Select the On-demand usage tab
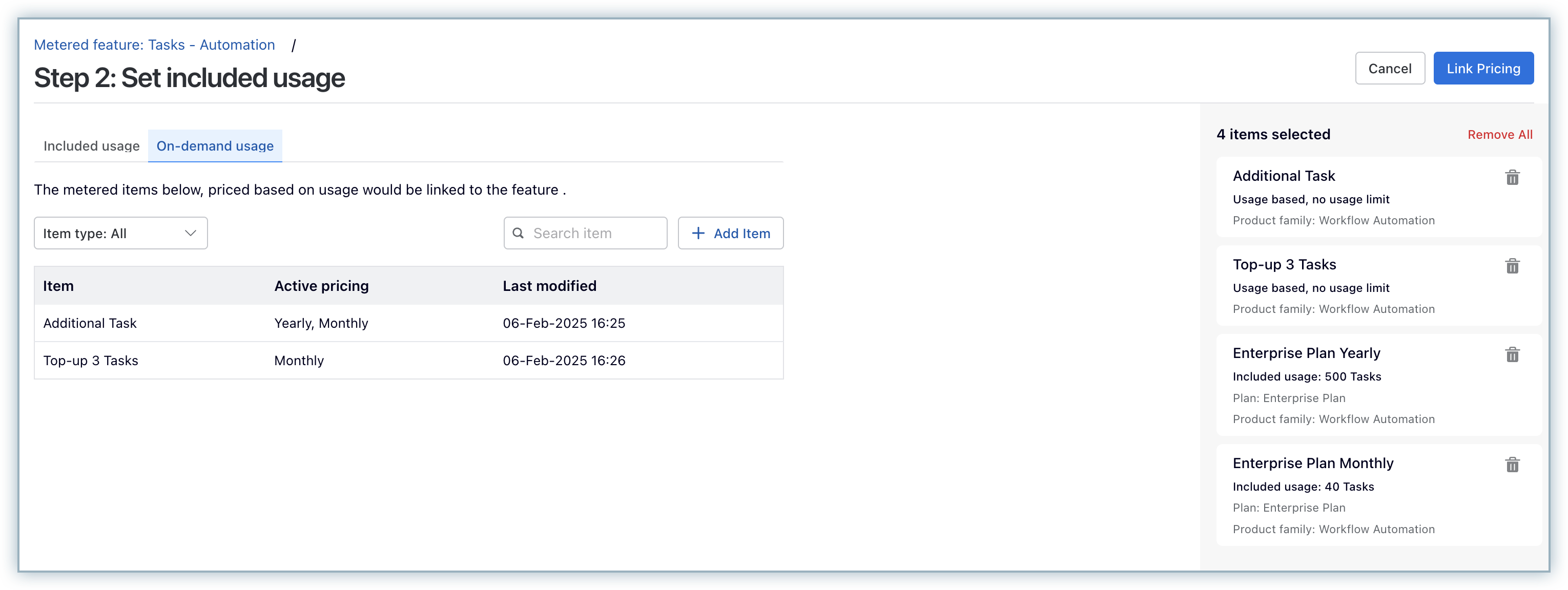This screenshot has width=1568, height=590. tap(215, 146)
